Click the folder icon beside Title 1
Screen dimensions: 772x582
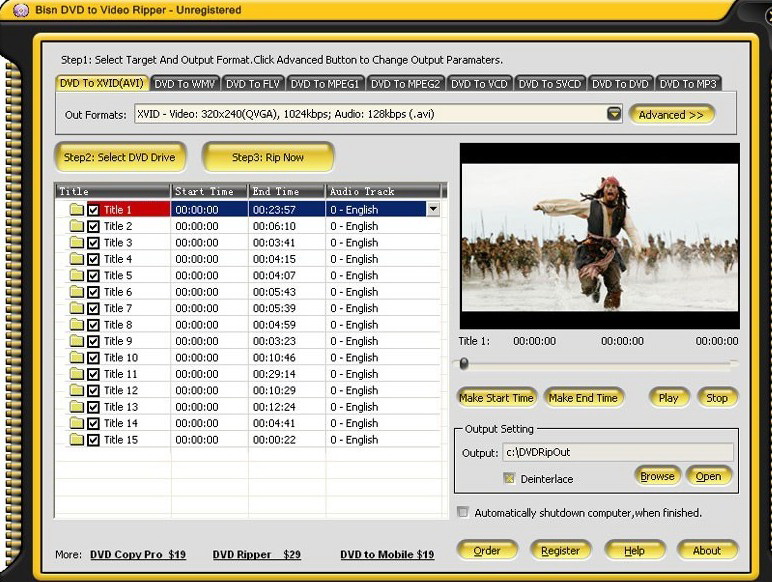(76, 210)
